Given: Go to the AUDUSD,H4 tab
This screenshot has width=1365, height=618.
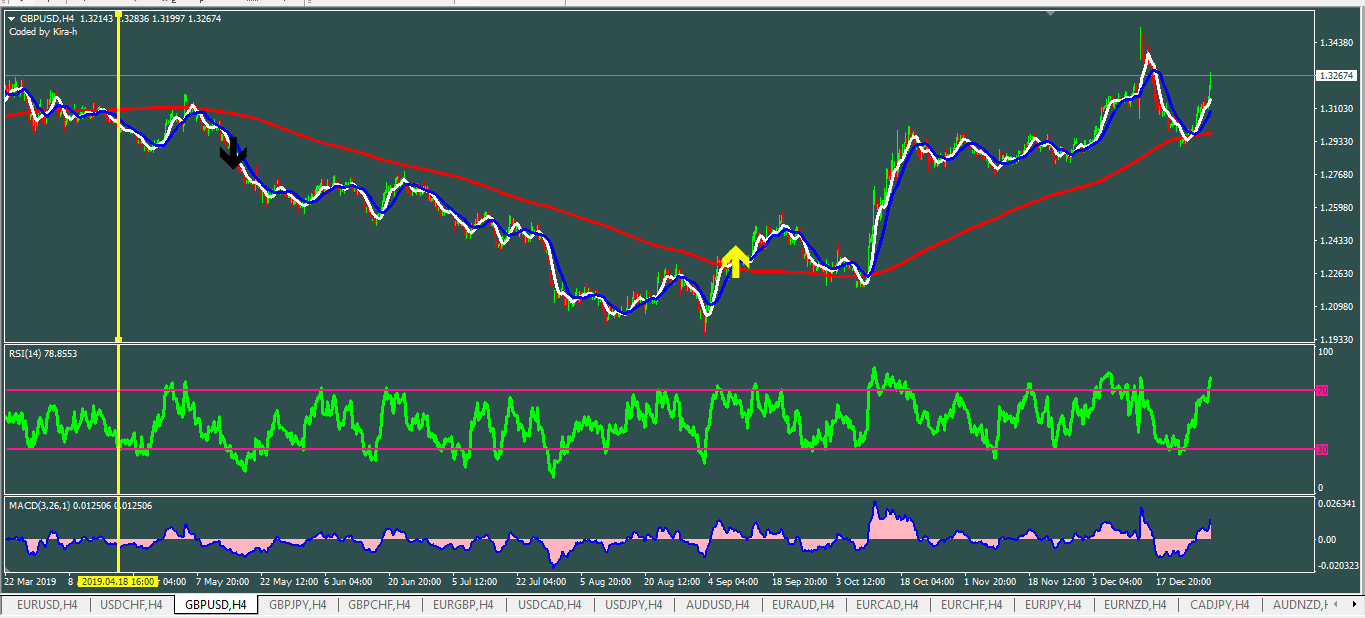Looking at the screenshot, I should (x=717, y=605).
